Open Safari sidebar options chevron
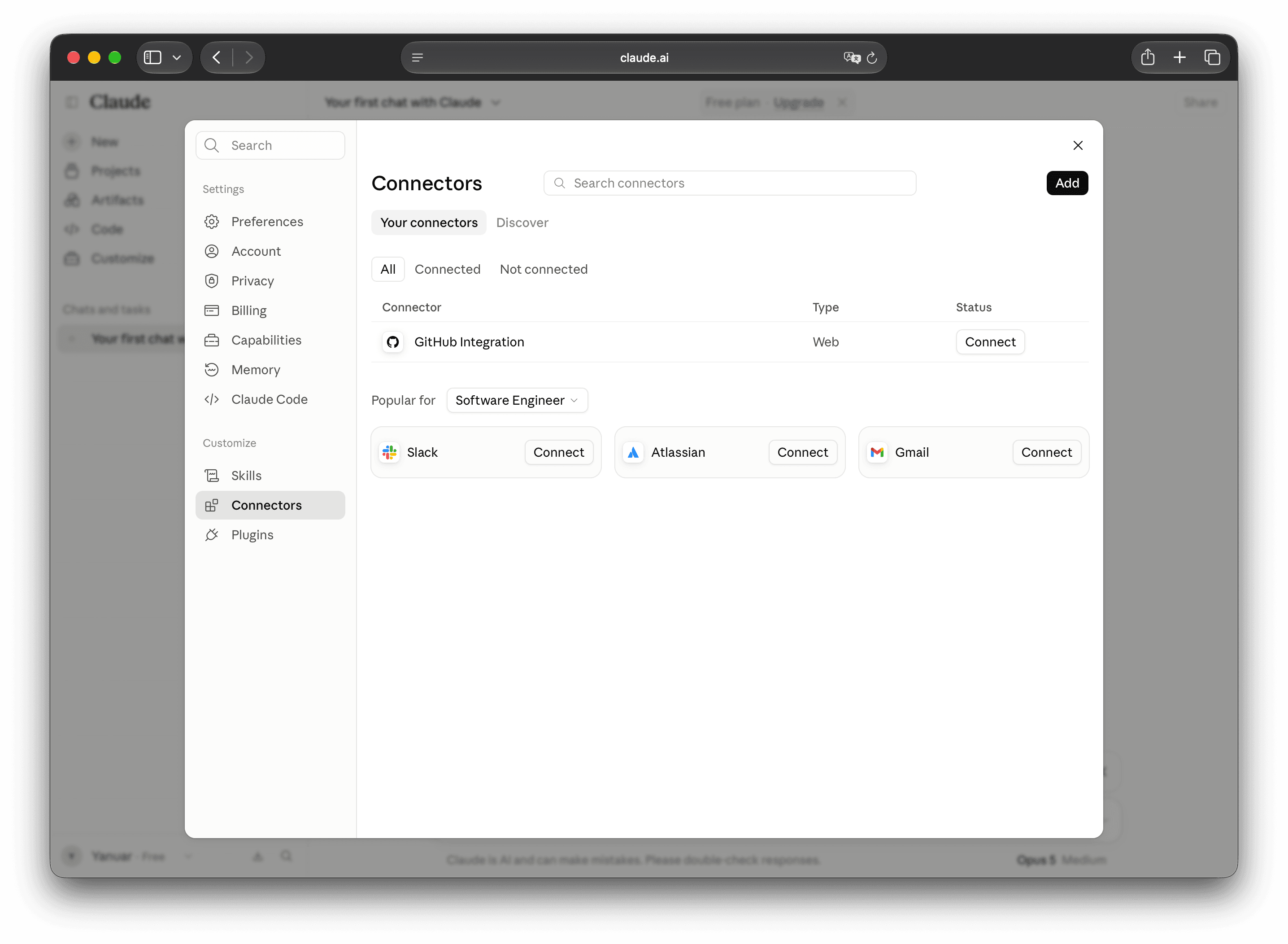 [177, 57]
